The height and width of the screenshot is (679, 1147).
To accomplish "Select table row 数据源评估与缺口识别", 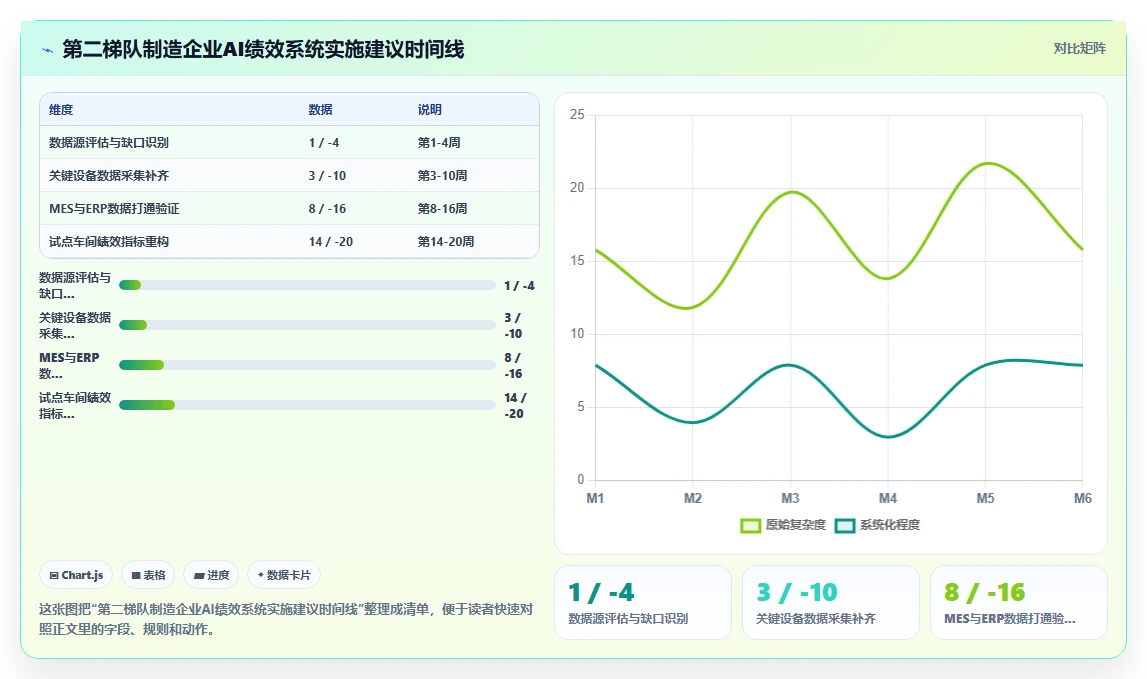I will pyautogui.click(x=290, y=143).
